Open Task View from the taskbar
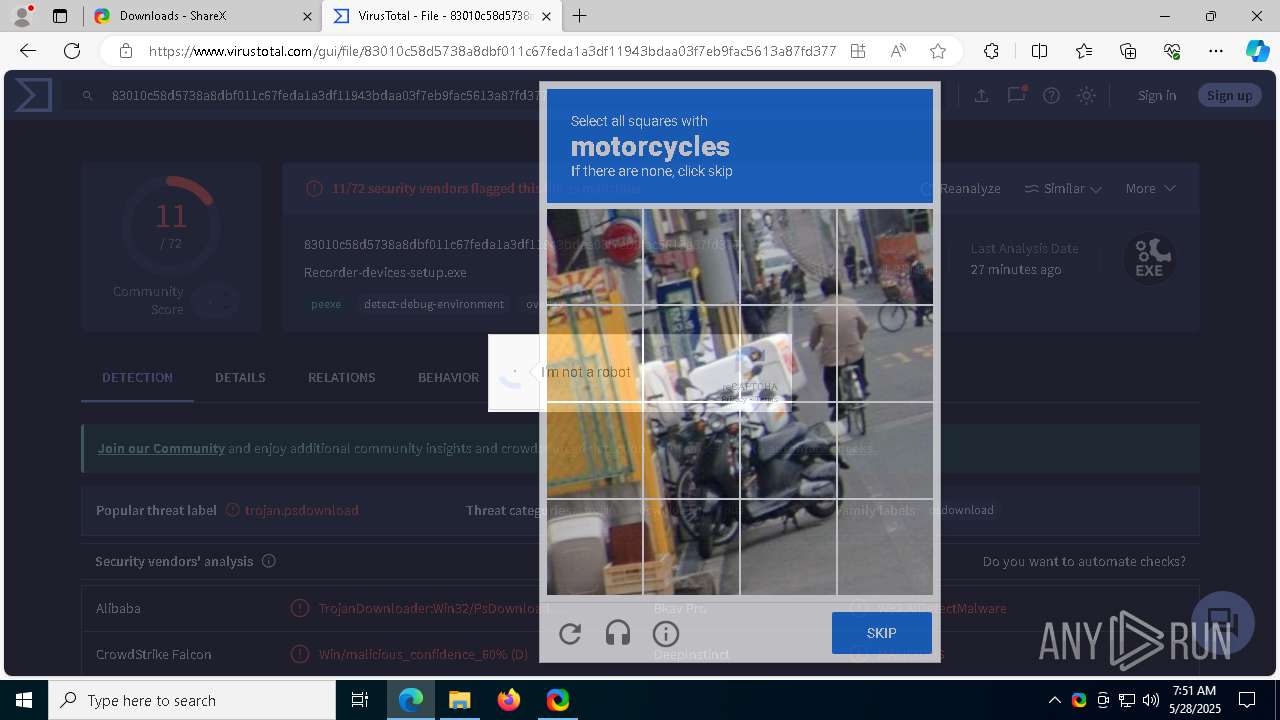The image size is (1280, 720). [360, 700]
